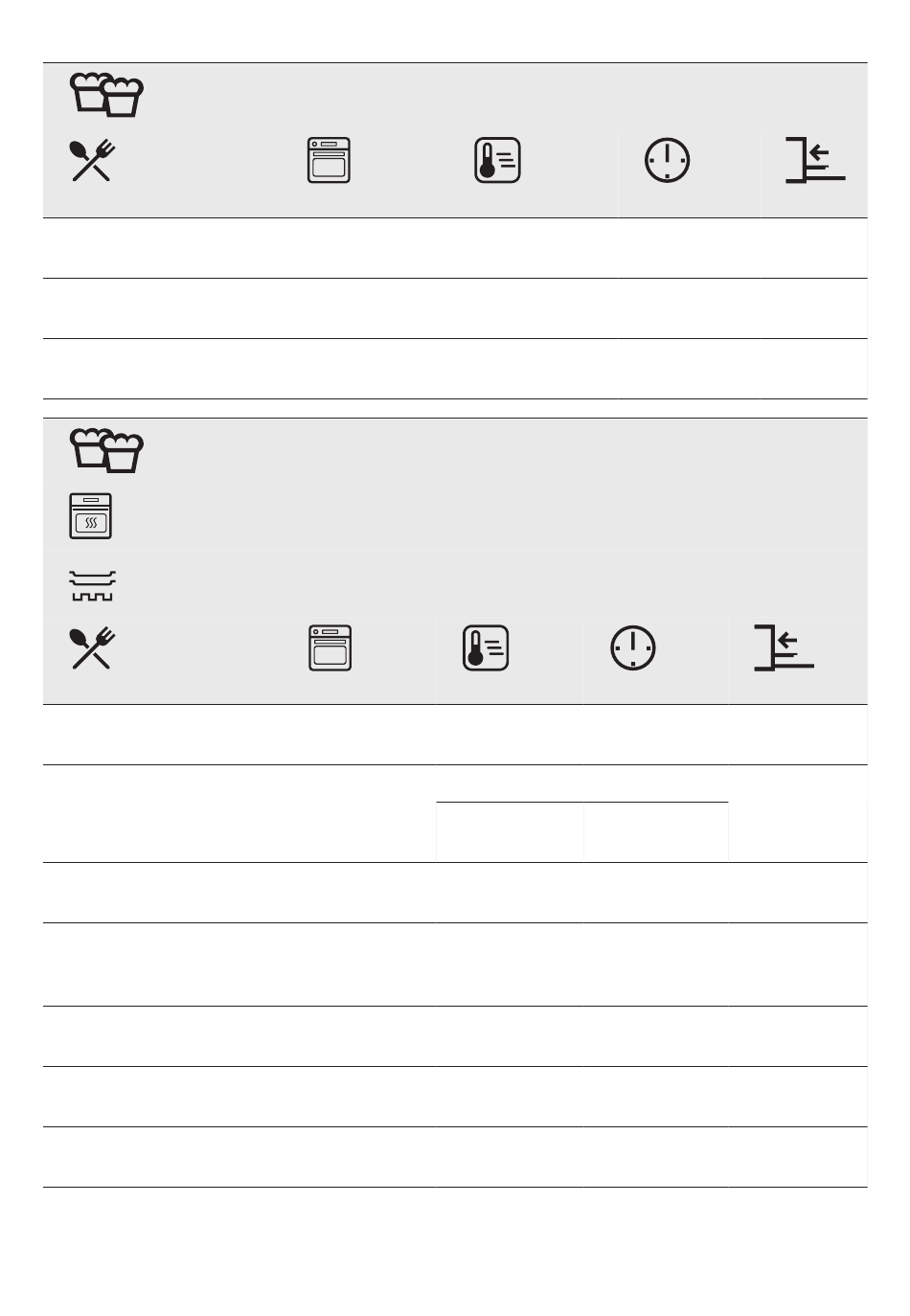Click the muffins icon heading the second table
Image resolution: width=910 pixels, height=1316 pixels.
tap(107, 450)
